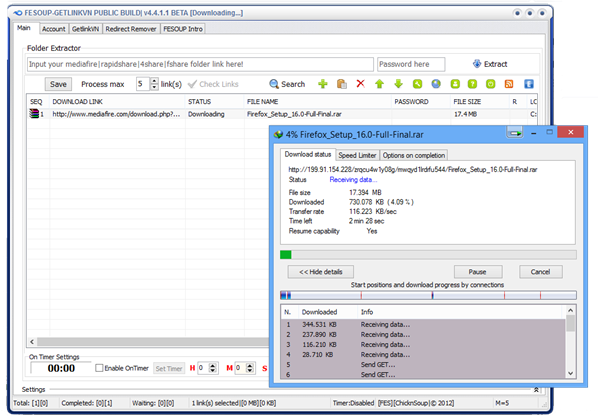Decrease the H hours spinner

click(213, 371)
